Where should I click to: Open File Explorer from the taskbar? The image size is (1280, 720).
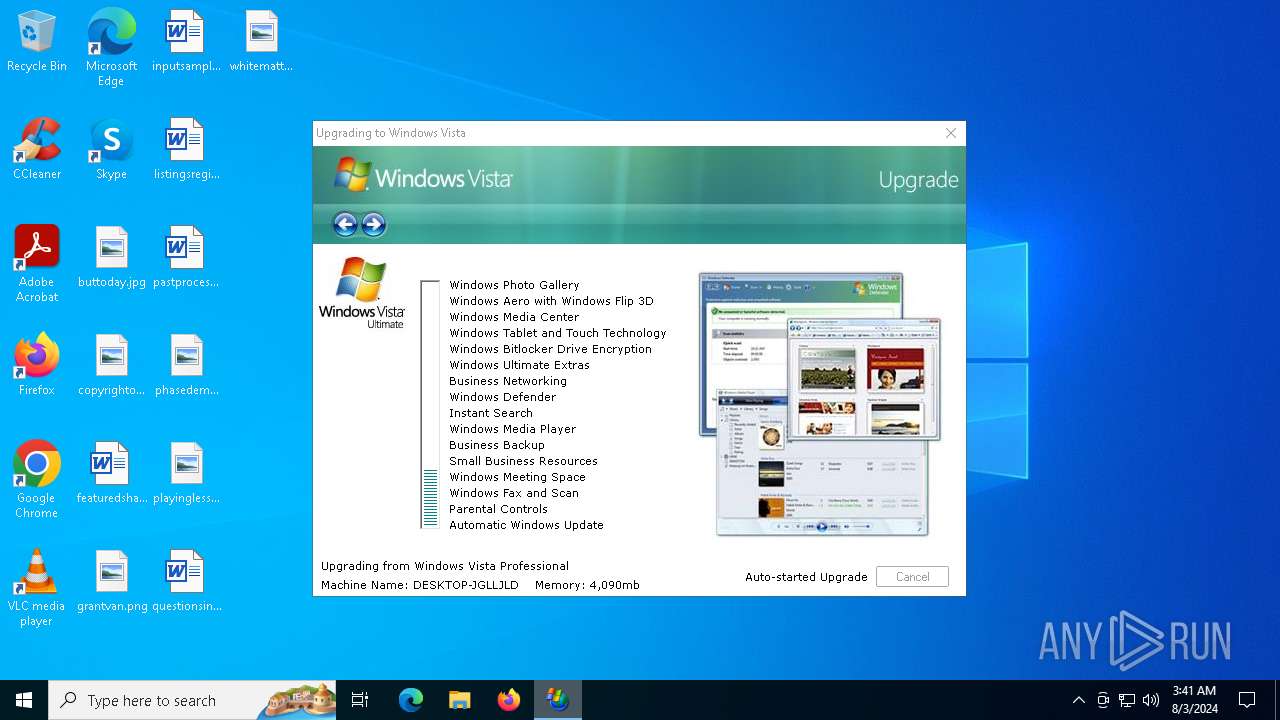pos(460,700)
